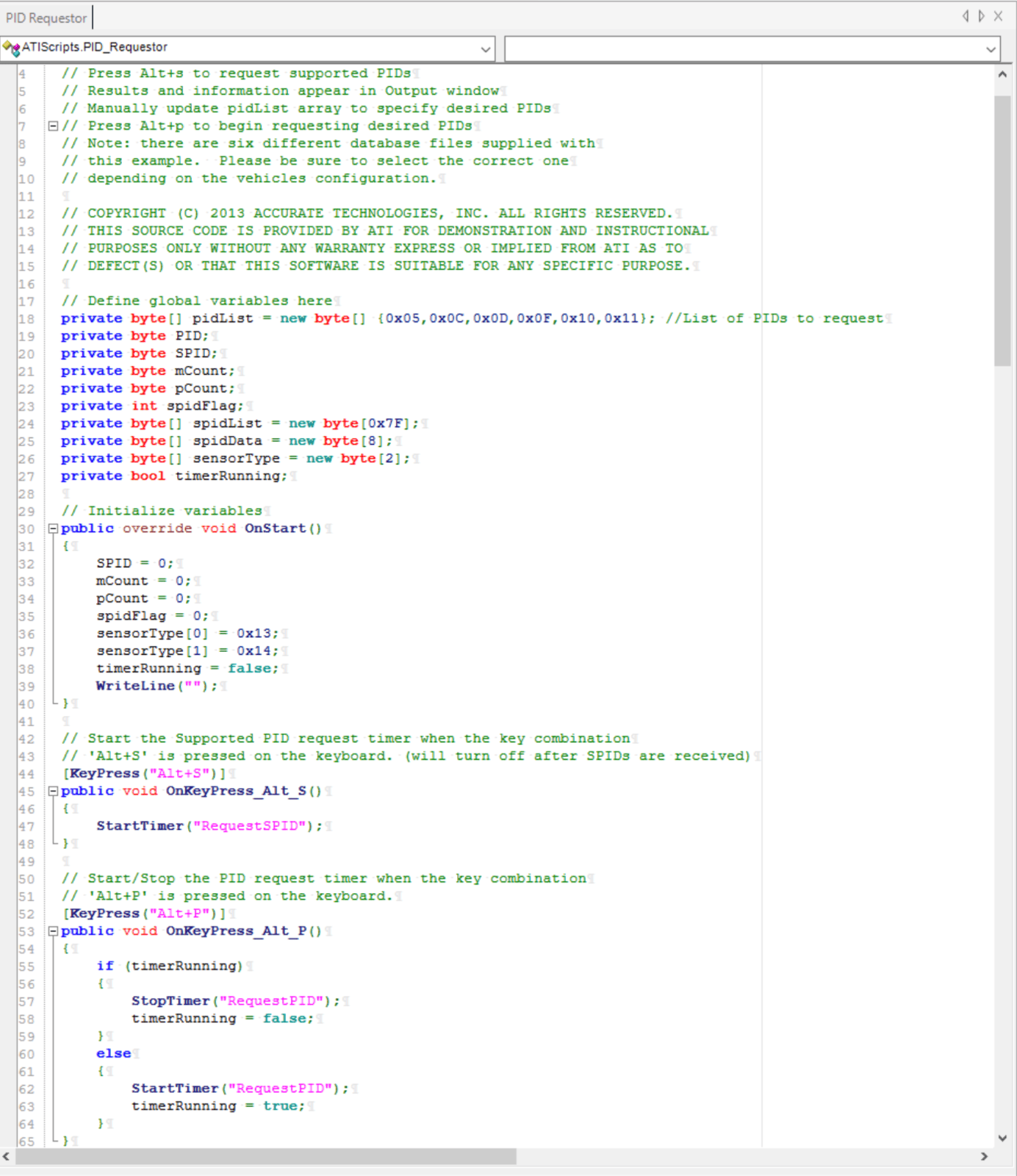The image size is (1017, 1176).
Task: Close the PID Requestor document
Action: (x=998, y=16)
